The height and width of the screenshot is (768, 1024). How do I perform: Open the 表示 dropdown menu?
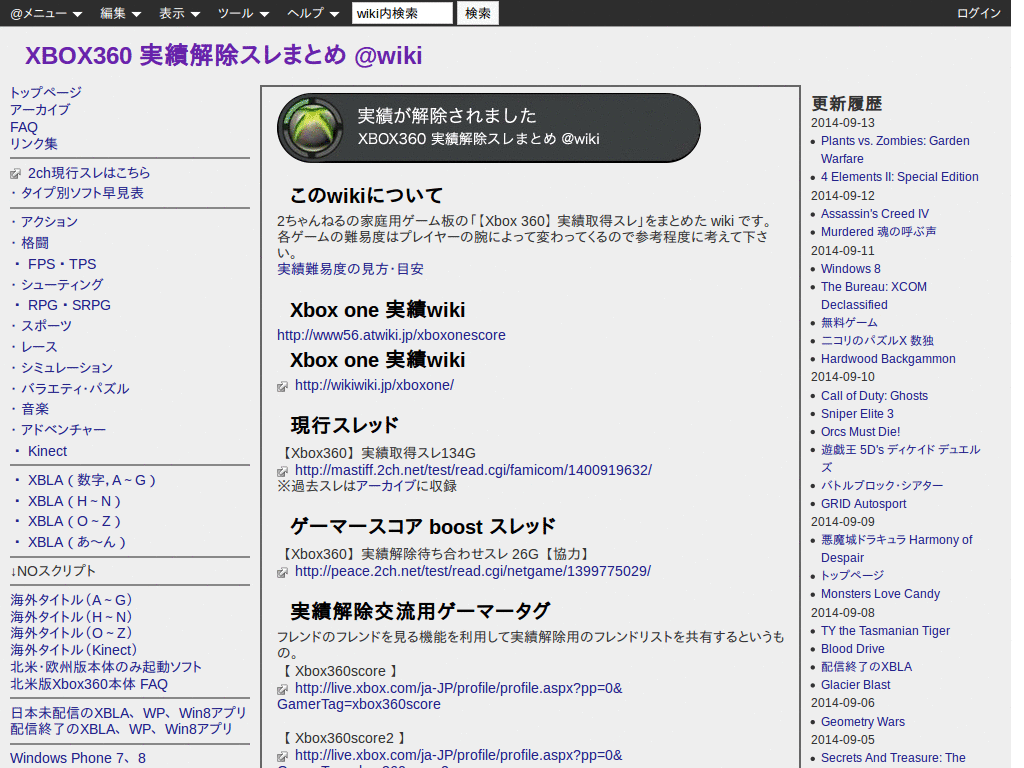coord(171,12)
